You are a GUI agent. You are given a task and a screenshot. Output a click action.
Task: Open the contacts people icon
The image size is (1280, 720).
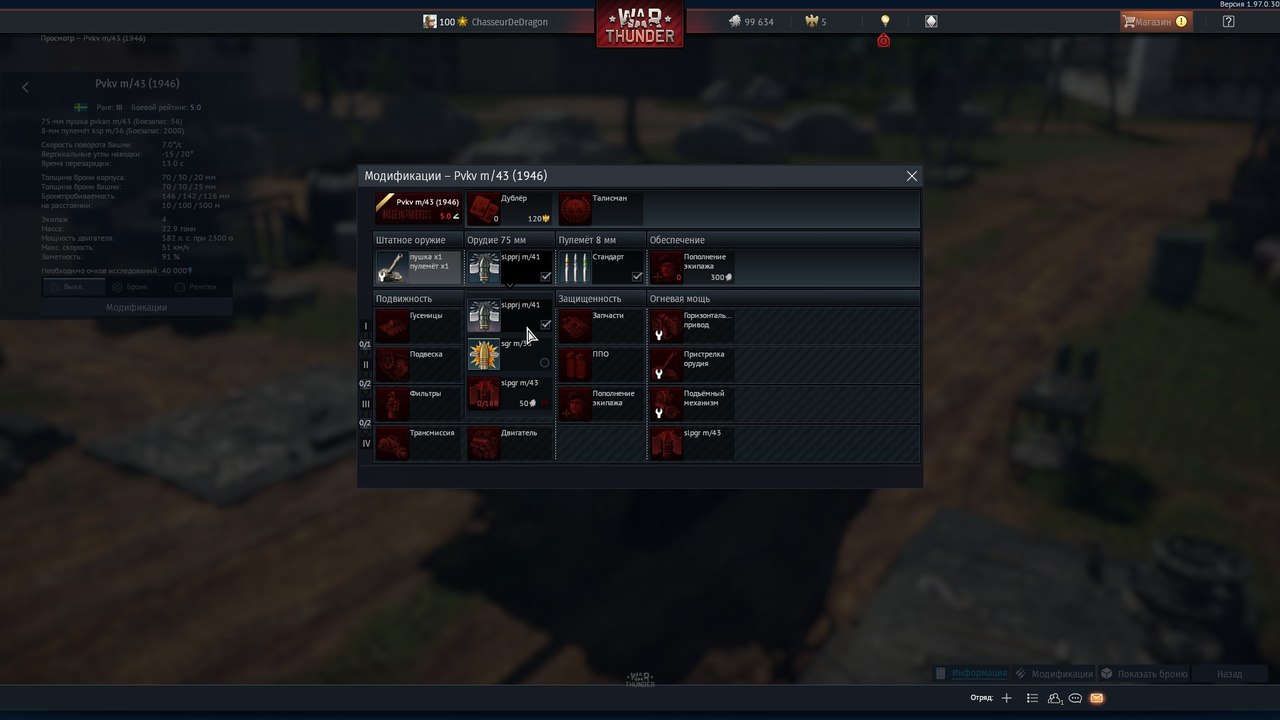click(x=1055, y=698)
